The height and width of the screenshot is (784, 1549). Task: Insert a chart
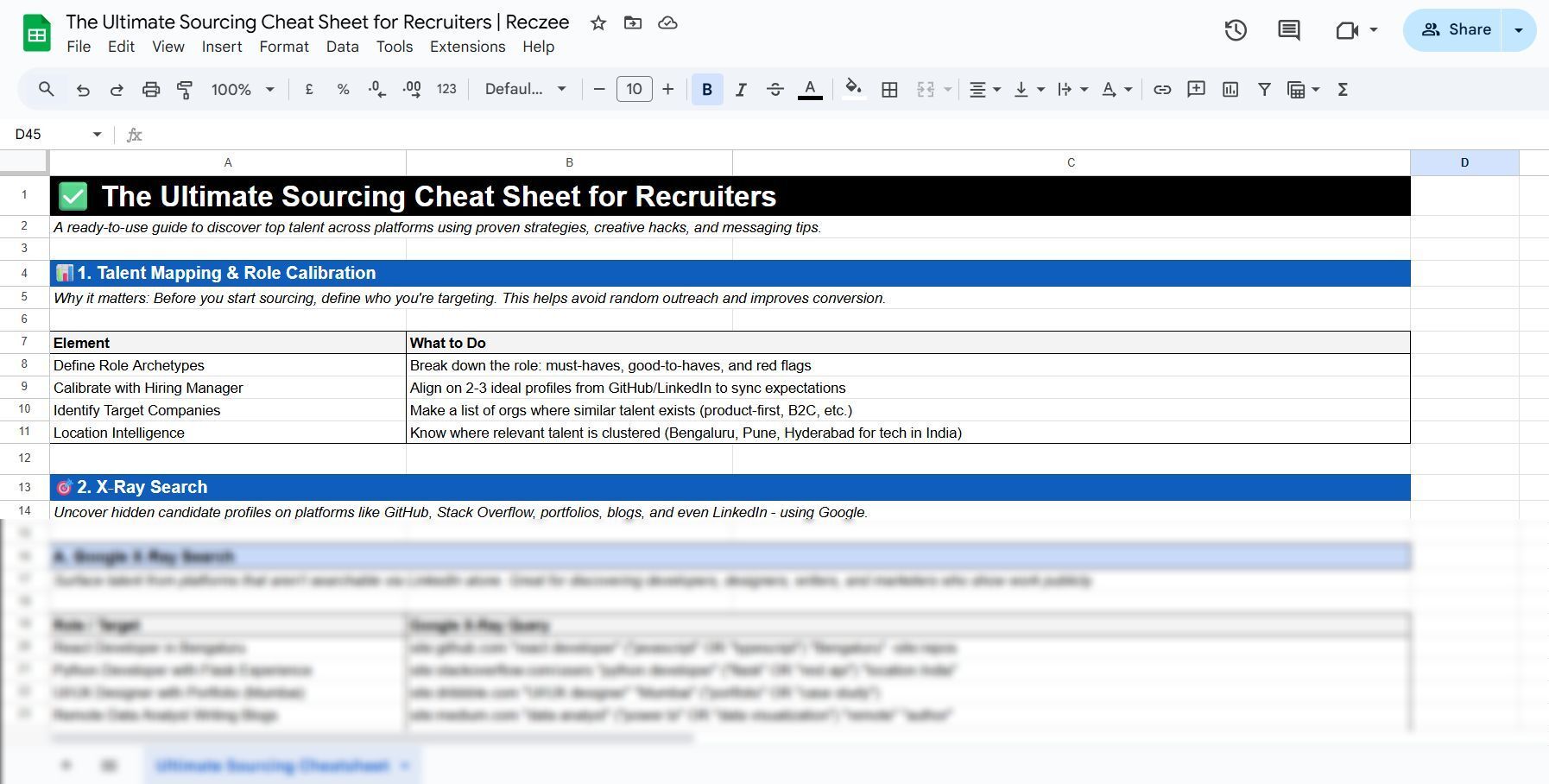click(x=1230, y=89)
